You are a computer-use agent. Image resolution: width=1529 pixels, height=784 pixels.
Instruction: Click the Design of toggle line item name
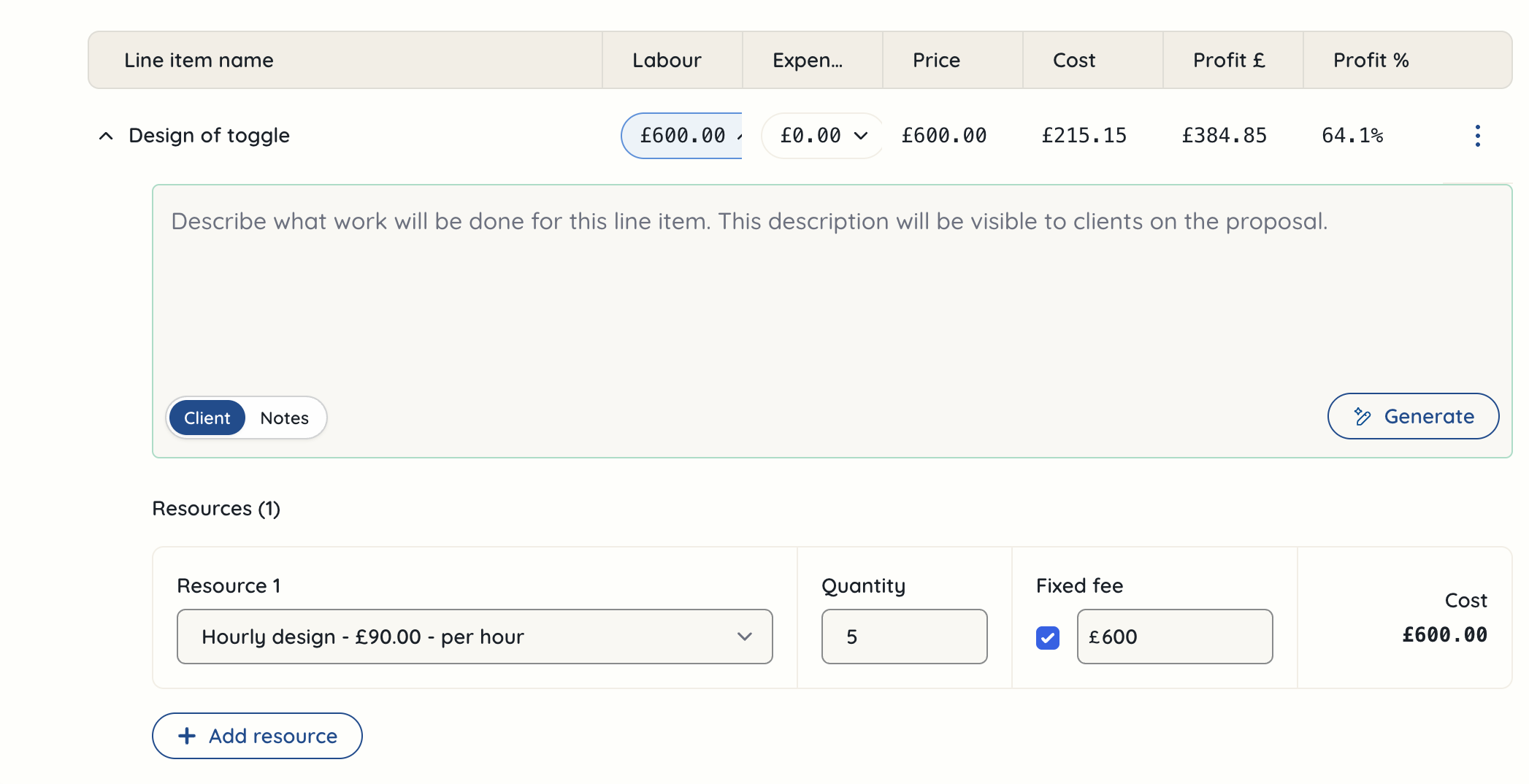pyautogui.click(x=209, y=136)
